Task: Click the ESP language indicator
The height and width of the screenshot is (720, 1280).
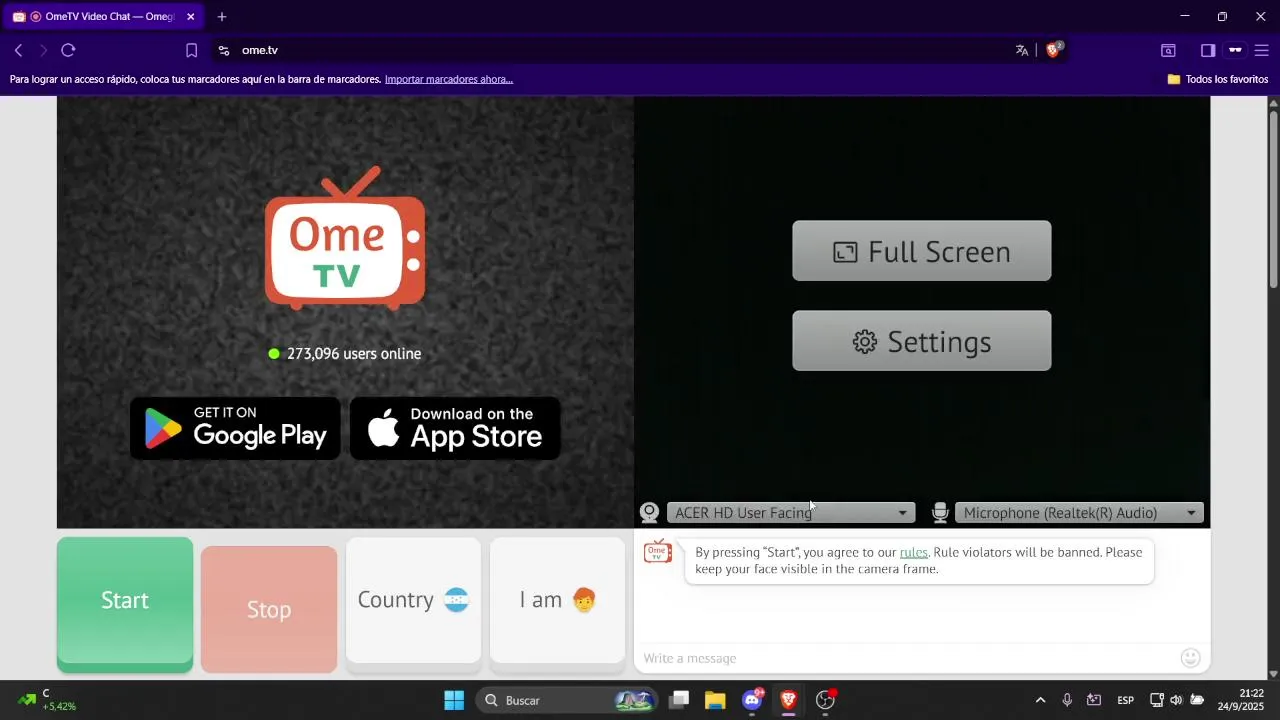Action: (x=1125, y=700)
